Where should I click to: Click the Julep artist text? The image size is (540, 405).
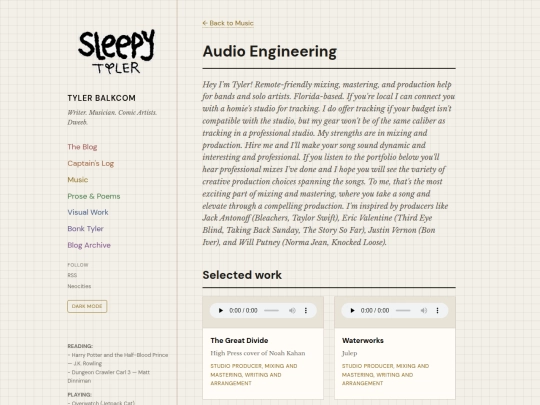(x=350, y=353)
